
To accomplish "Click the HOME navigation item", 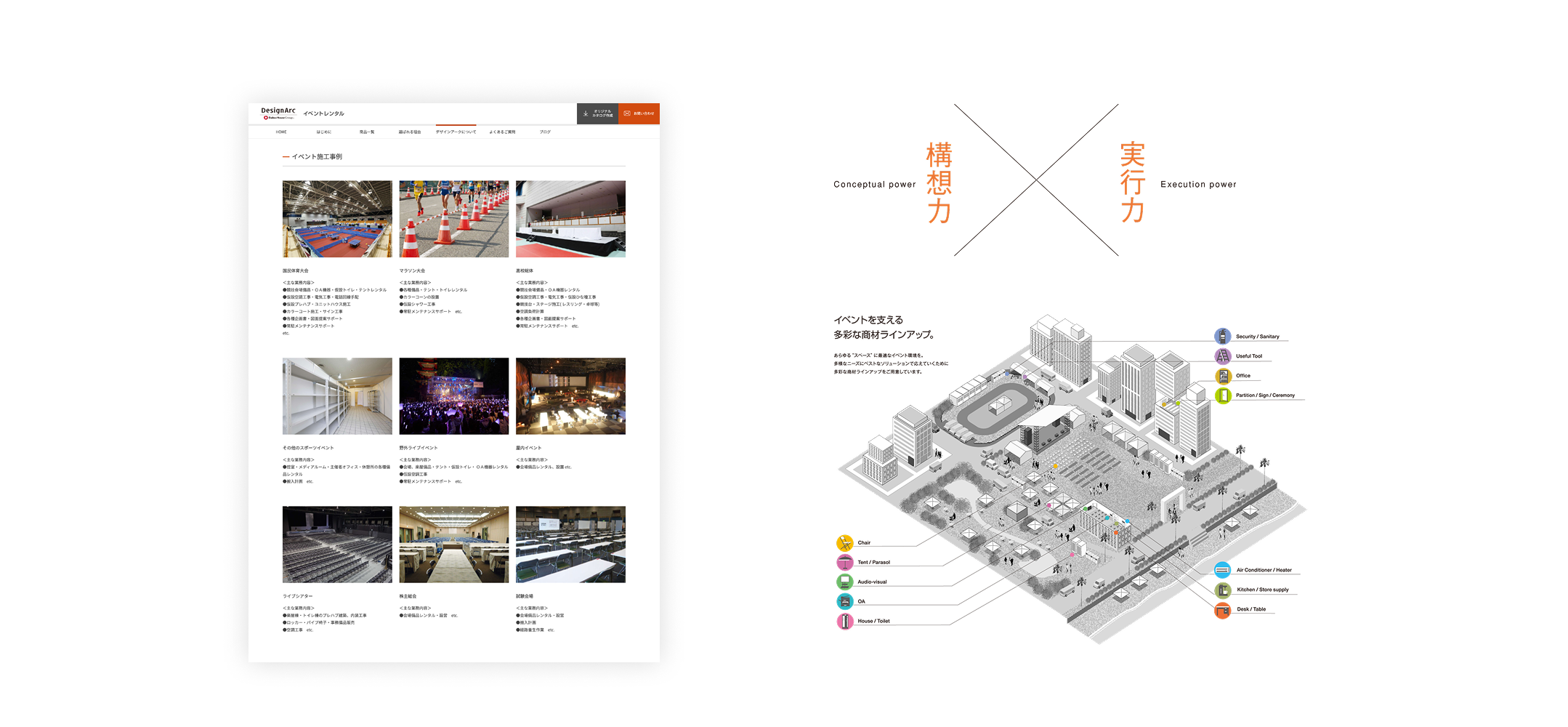I will (281, 132).
